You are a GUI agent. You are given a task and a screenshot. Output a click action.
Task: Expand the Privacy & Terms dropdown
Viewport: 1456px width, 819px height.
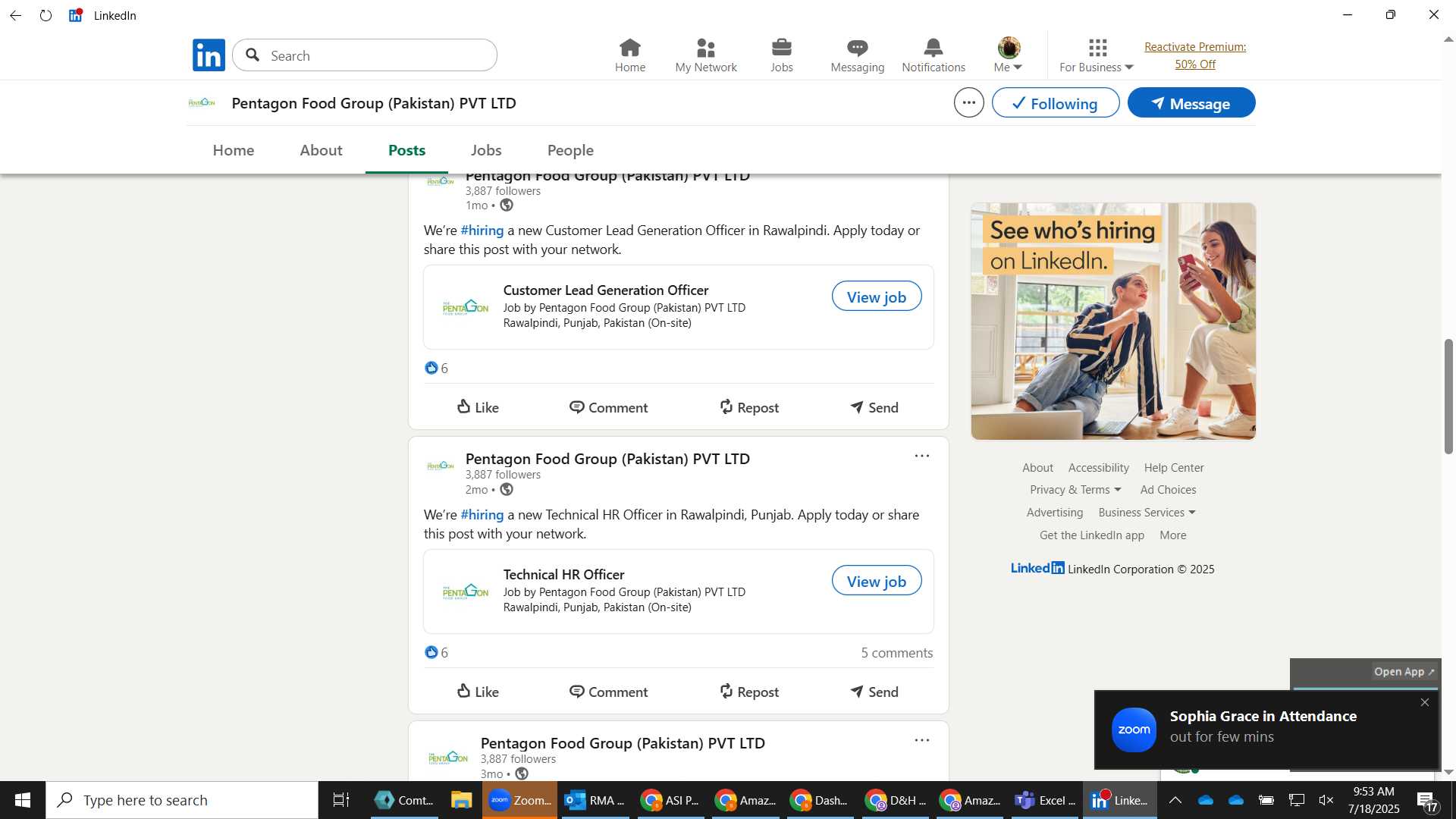(1075, 490)
